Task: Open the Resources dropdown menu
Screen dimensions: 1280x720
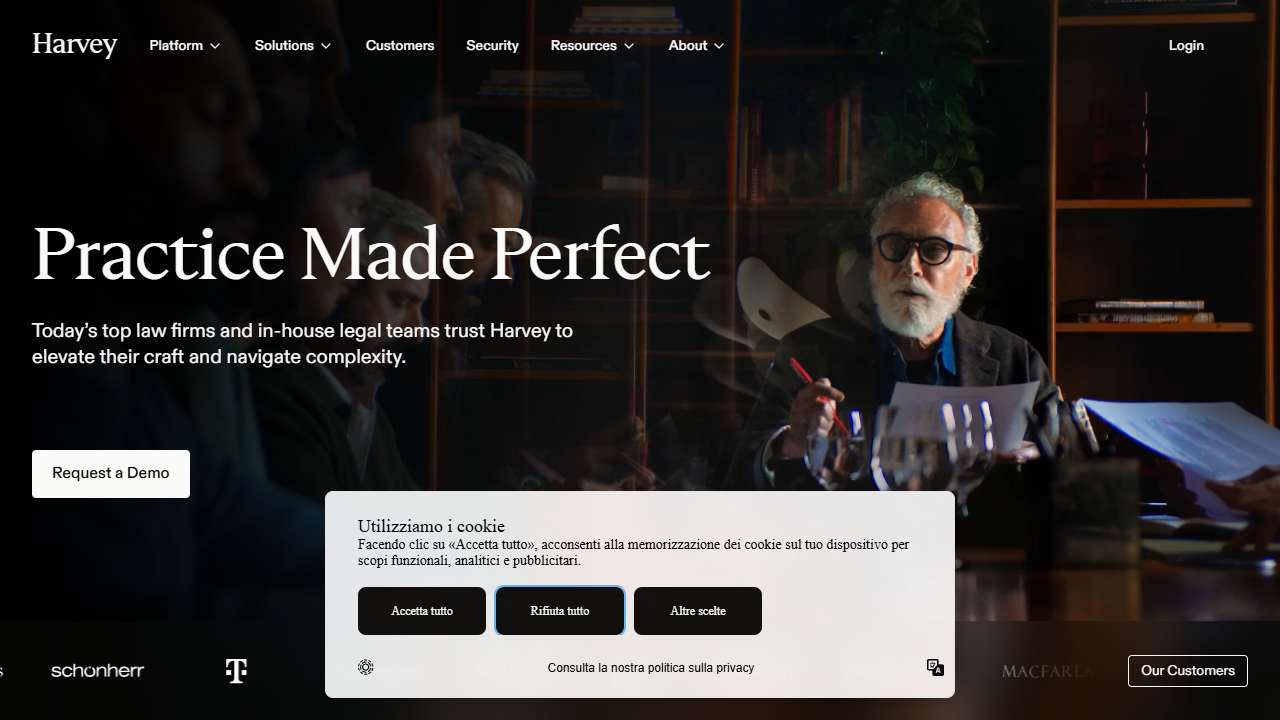Action: click(592, 45)
